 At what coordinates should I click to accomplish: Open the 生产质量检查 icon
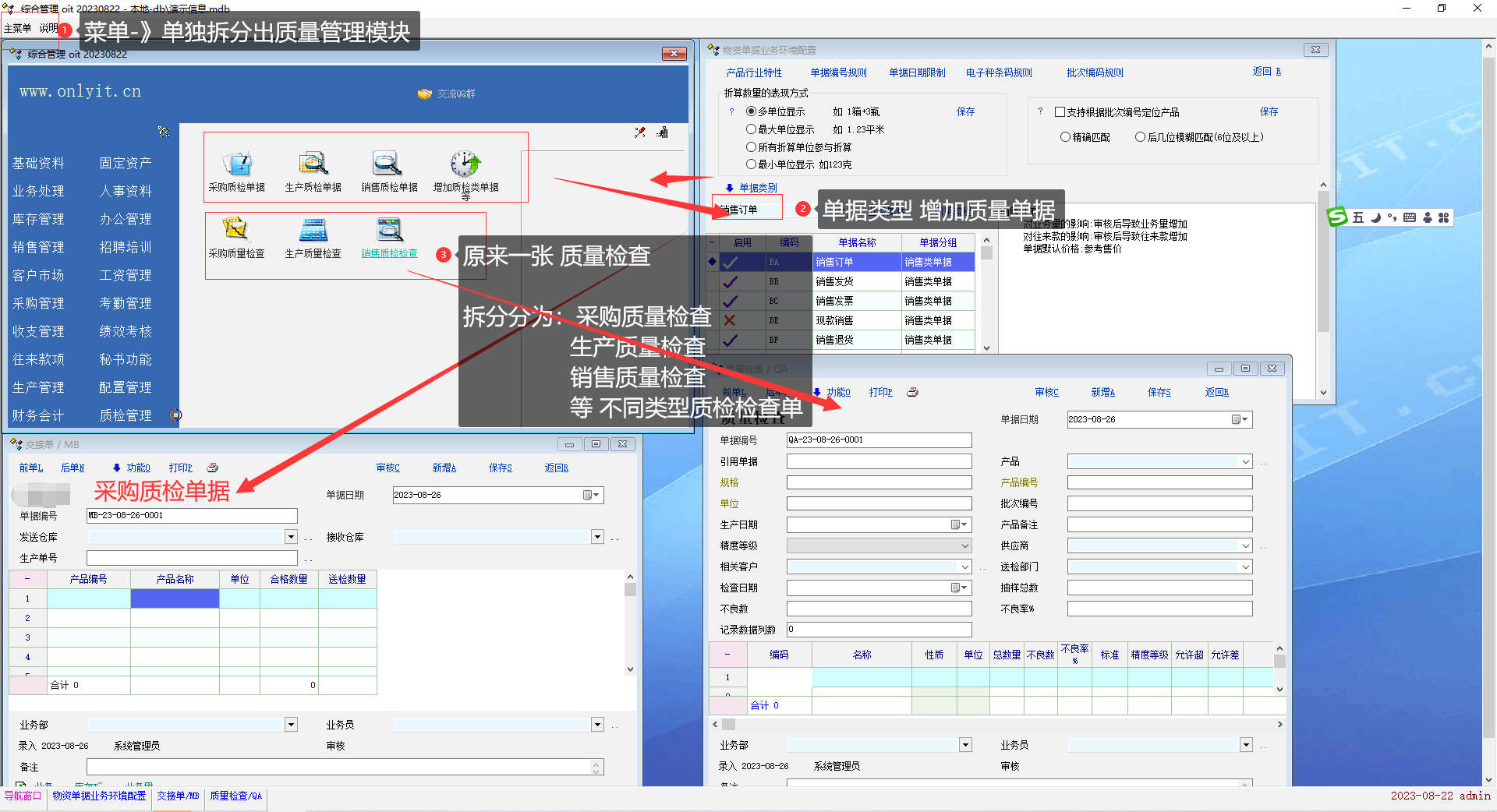click(313, 230)
